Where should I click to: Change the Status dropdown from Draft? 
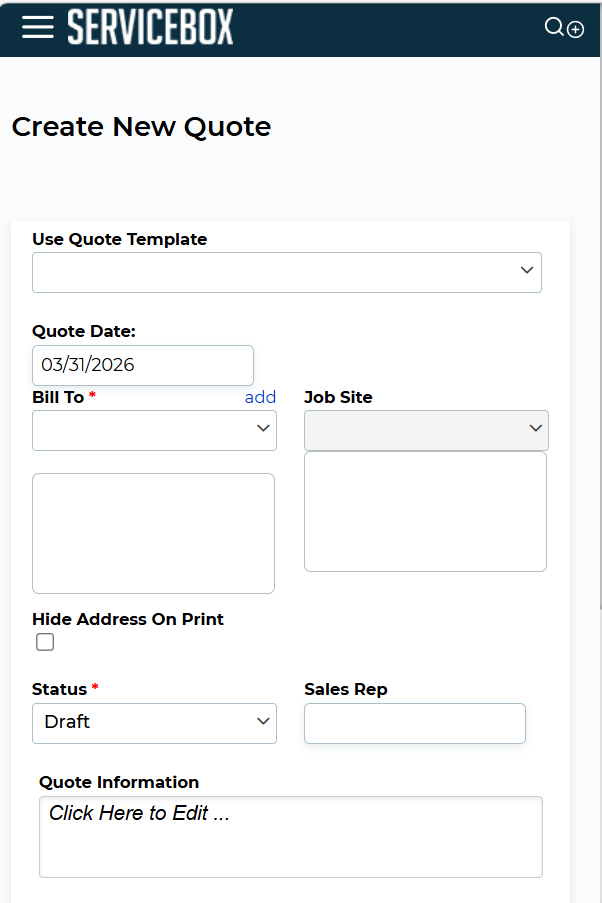coord(154,723)
